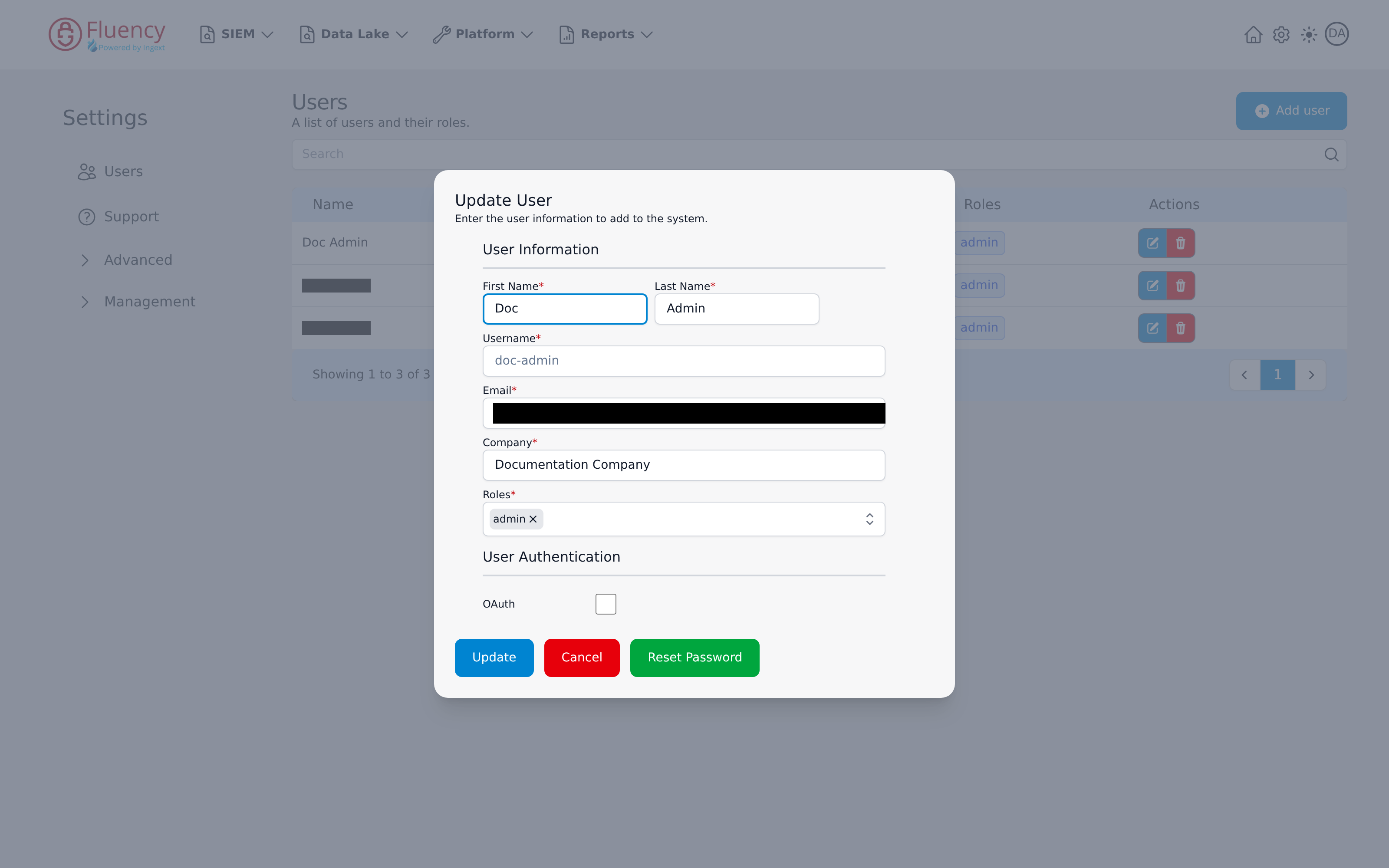Click the Add user button
The image size is (1389, 868).
pyautogui.click(x=1291, y=111)
